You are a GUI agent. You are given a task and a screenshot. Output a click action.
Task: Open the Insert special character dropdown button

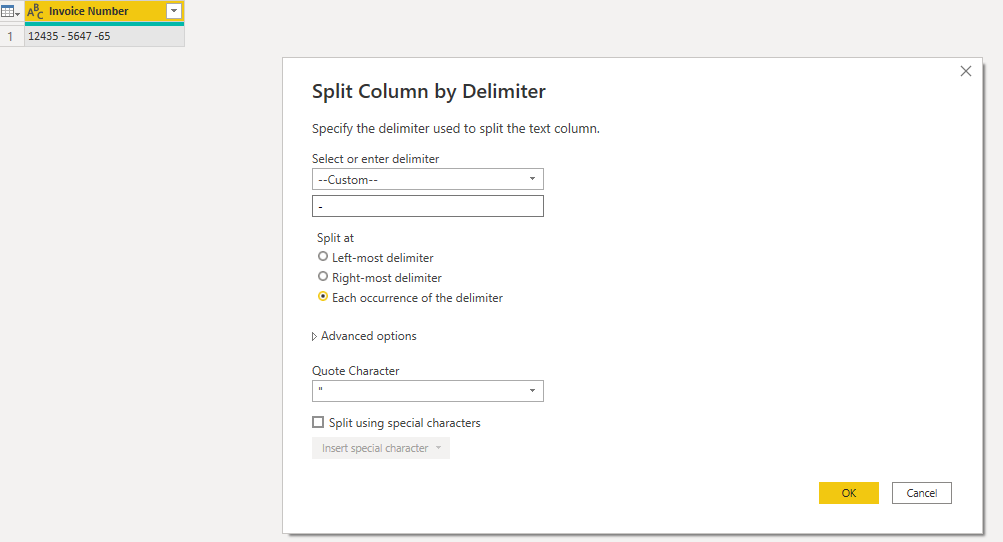click(x=381, y=448)
